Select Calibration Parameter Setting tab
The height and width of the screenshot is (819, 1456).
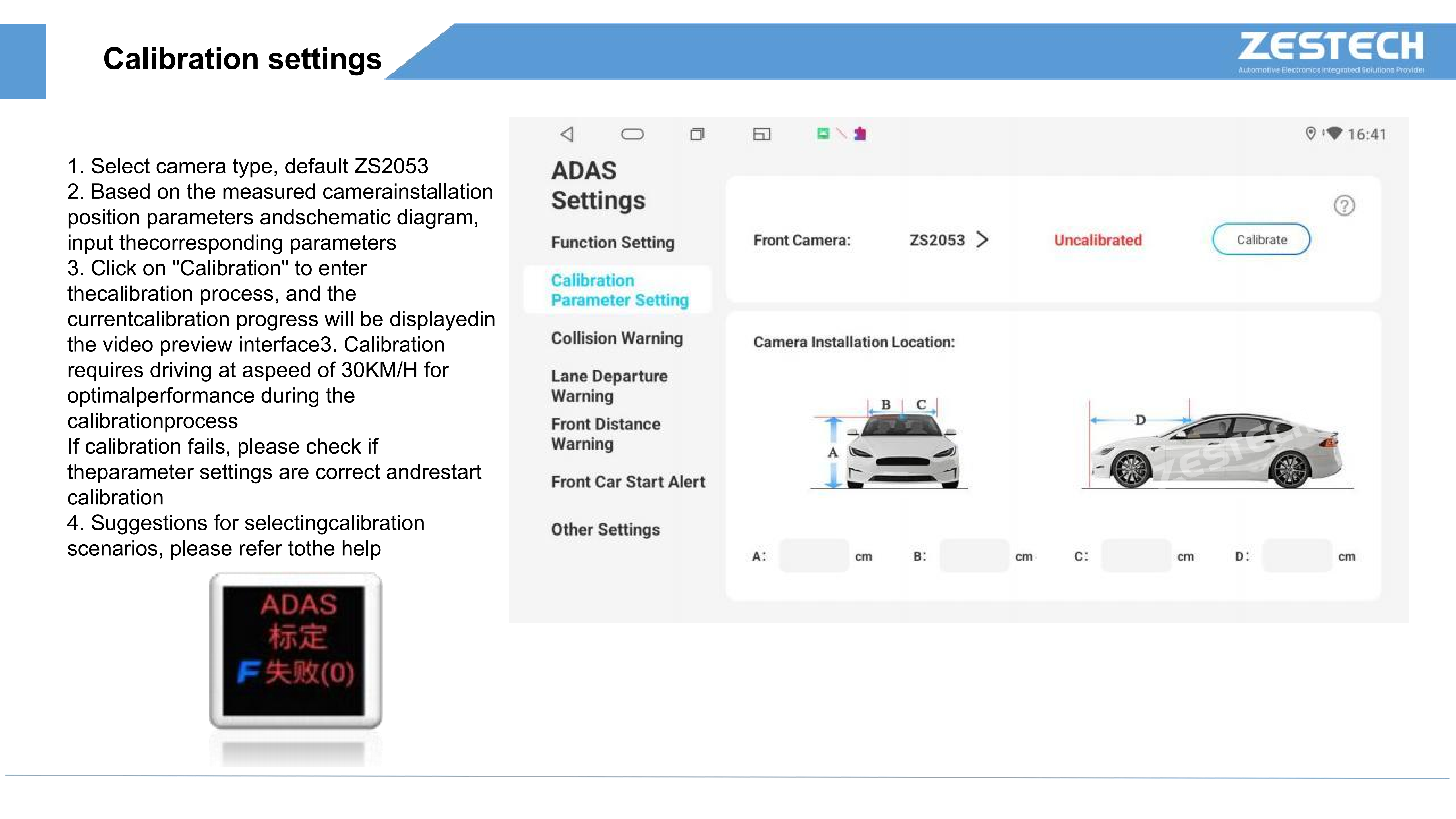[x=619, y=290]
